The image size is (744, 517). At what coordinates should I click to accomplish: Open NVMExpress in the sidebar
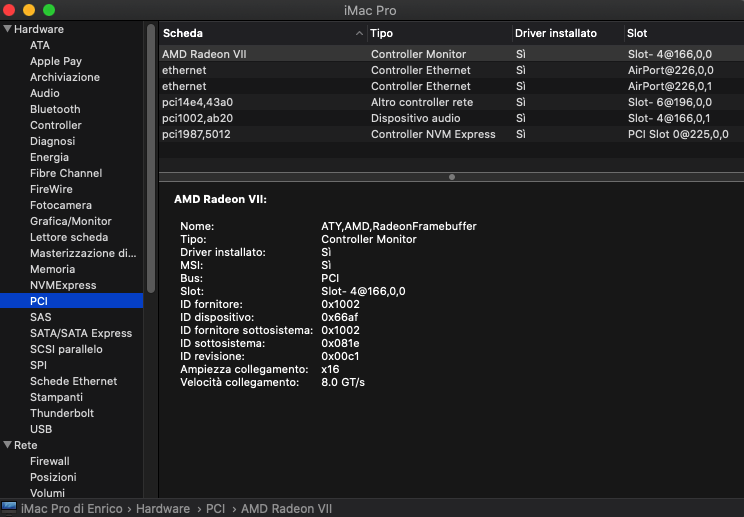click(63, 285)
